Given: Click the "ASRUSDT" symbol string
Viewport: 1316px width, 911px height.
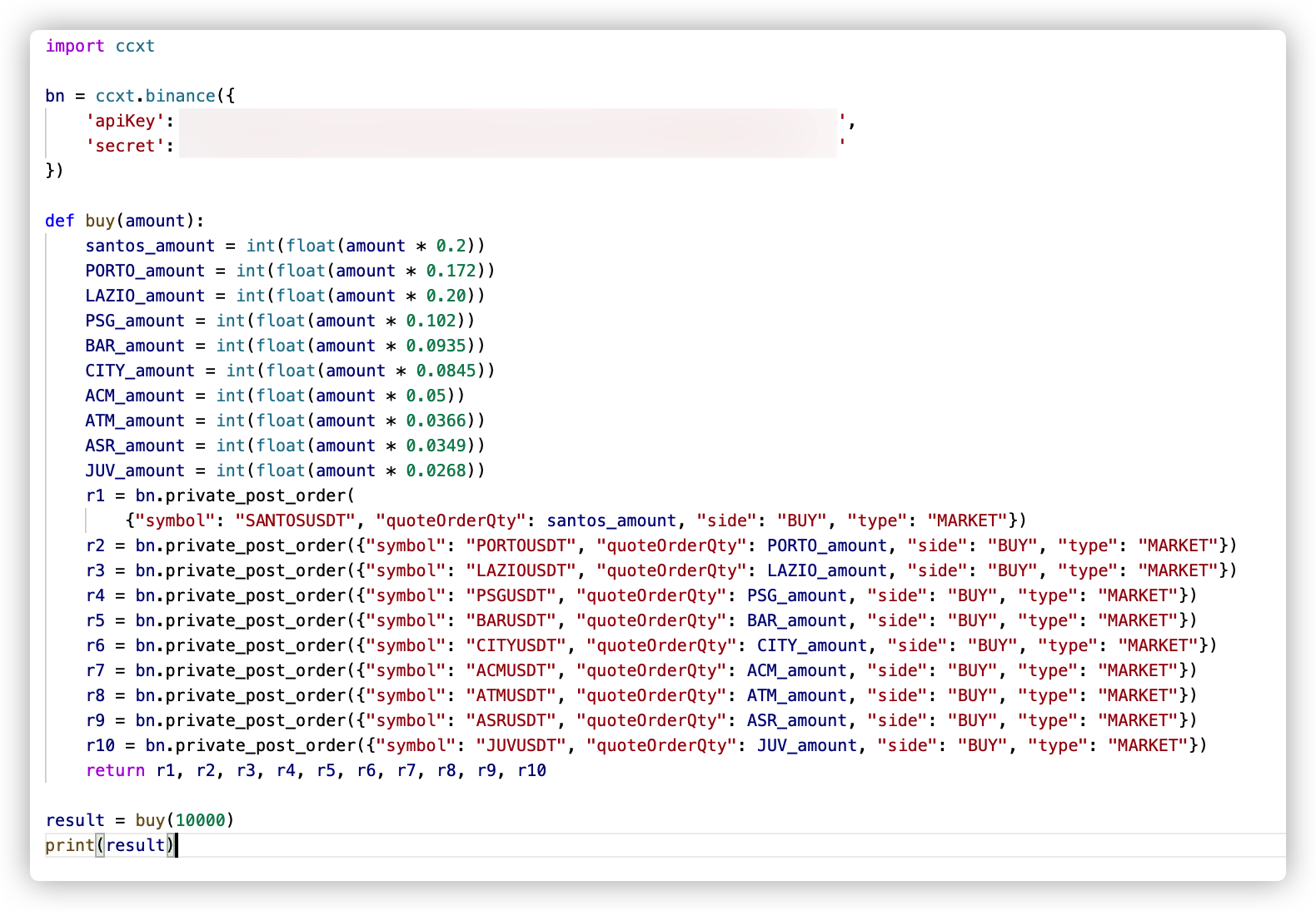Looking at the screenshot, I should (511, 720).
